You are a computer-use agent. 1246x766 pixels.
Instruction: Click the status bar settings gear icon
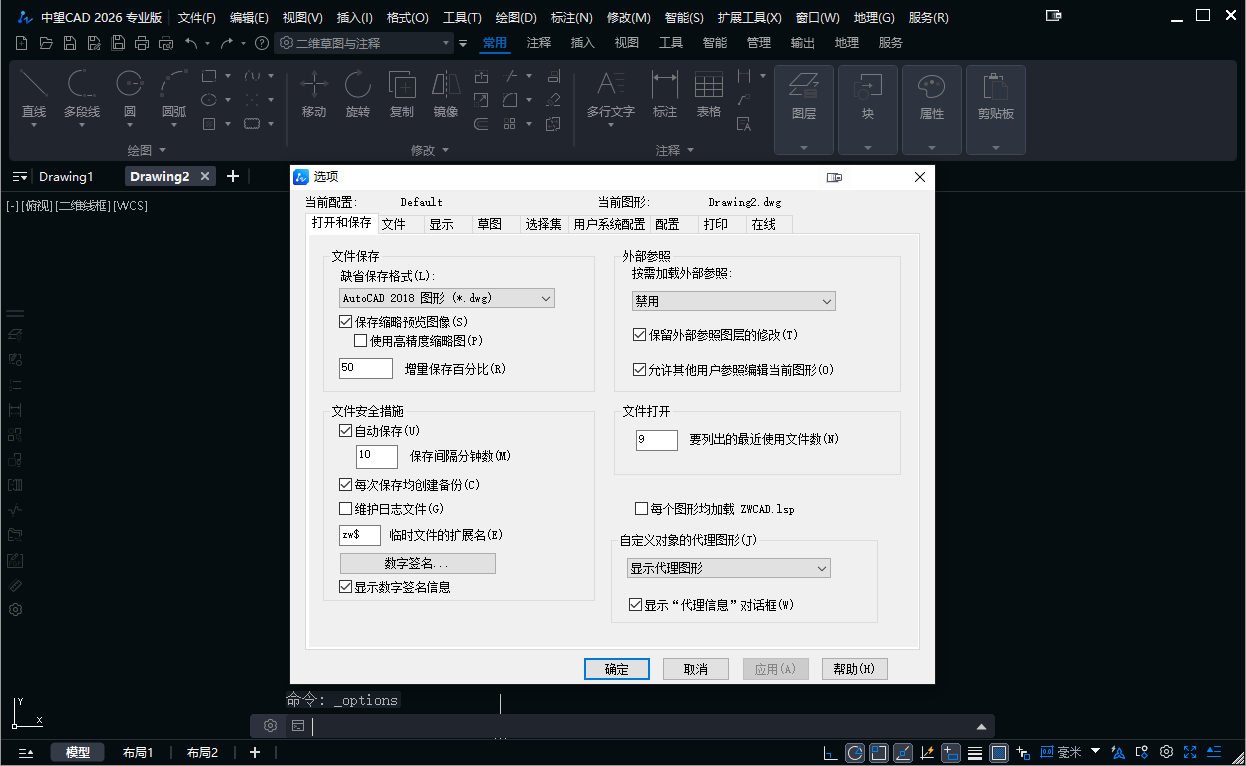[1166, 753]
